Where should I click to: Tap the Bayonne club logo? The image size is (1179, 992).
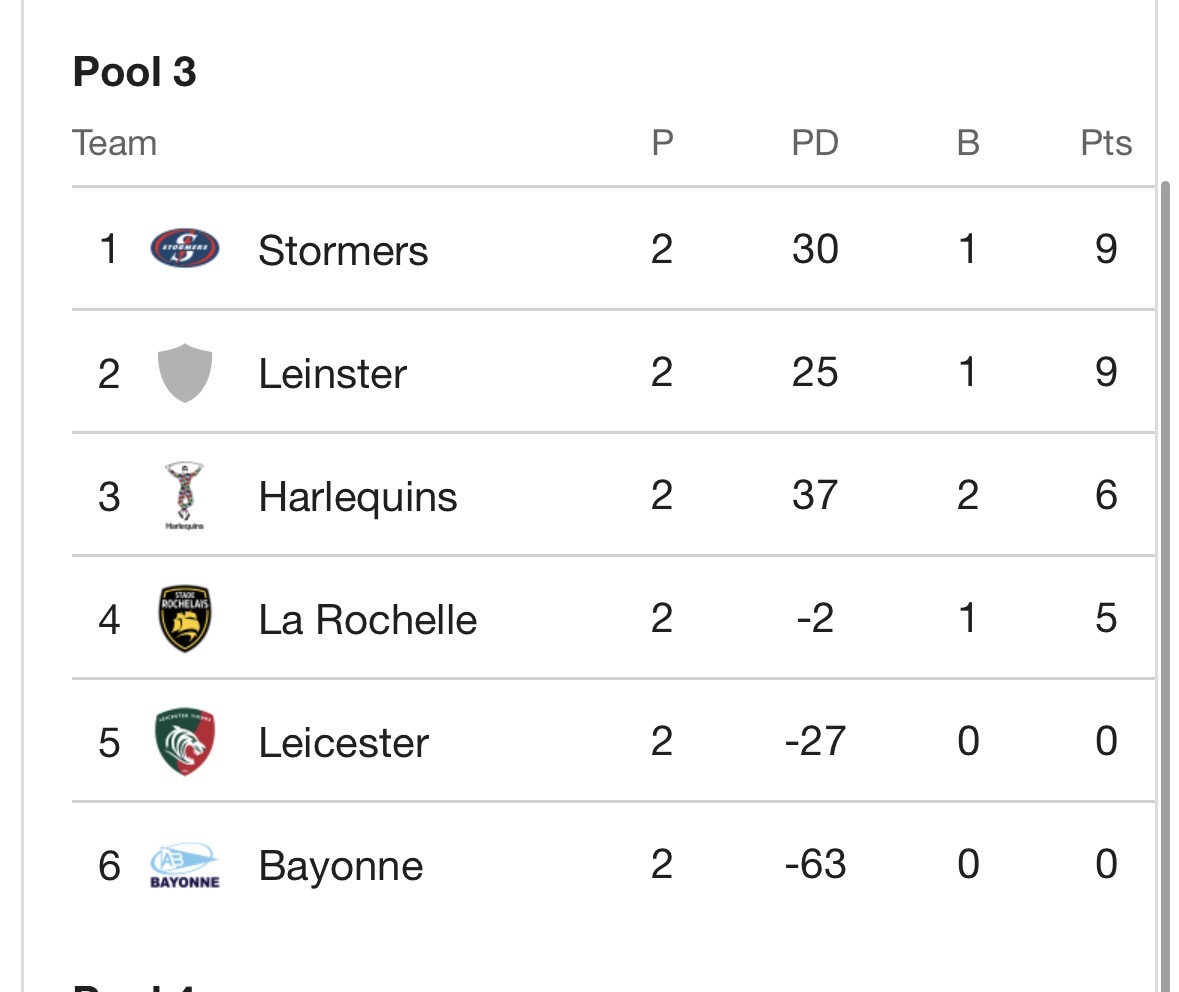(x=185, y=866)
